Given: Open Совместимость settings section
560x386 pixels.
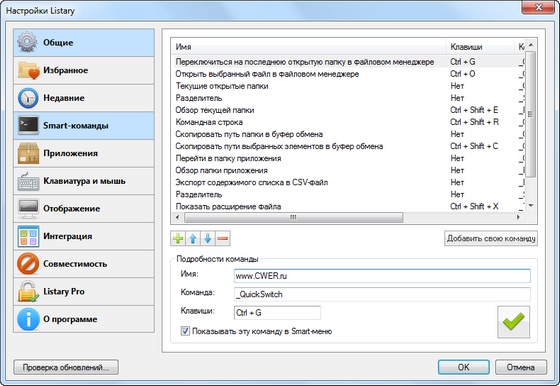Looking at the screenshot, I should click(84, 264).
